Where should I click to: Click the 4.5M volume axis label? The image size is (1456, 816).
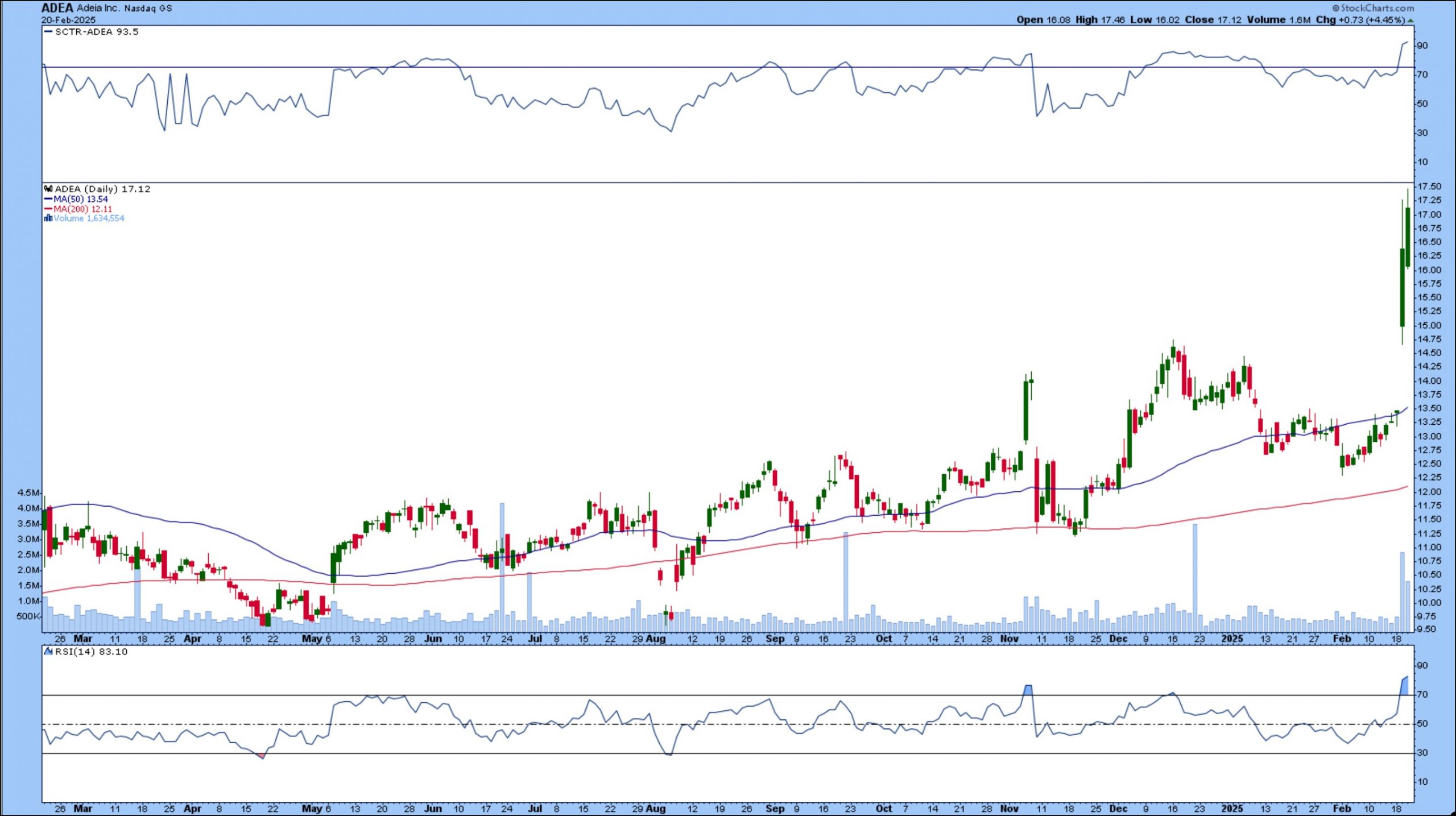[28, 492]
